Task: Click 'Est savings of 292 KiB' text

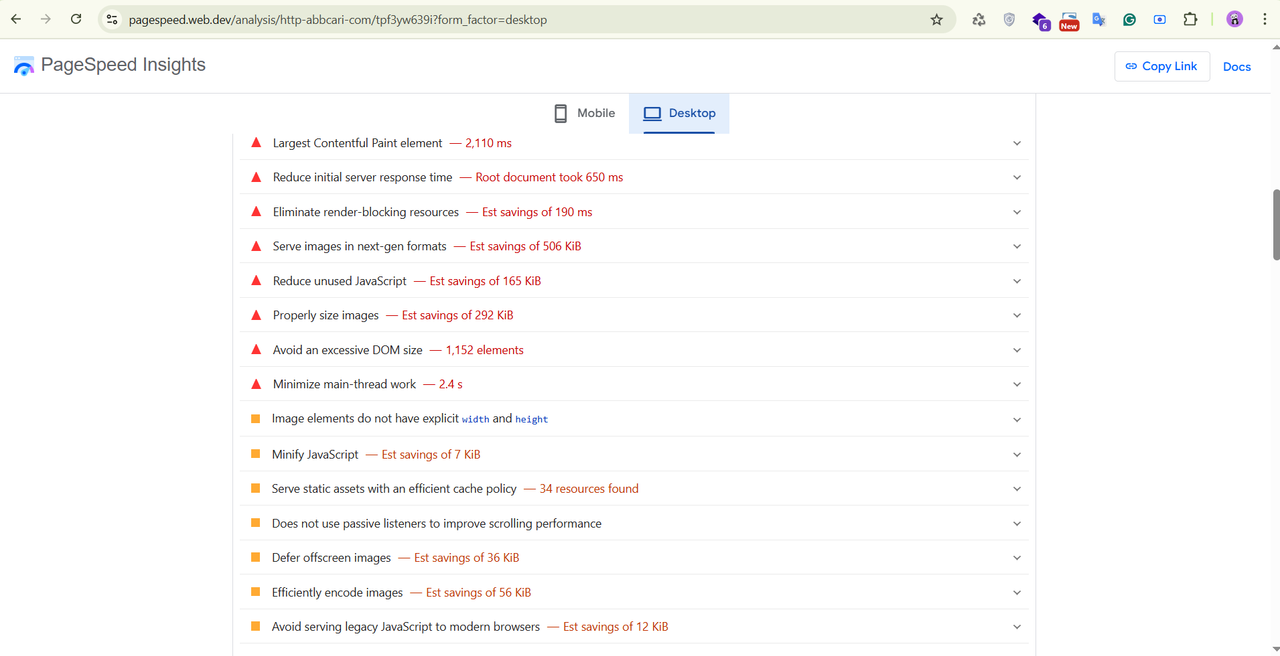Action: [457, 315]
